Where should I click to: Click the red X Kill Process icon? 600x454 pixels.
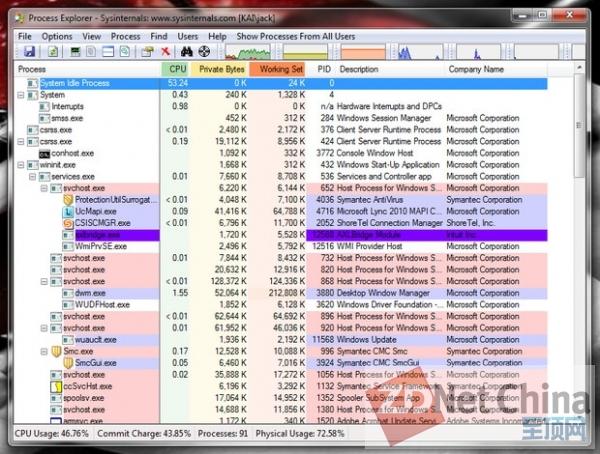pyautogui.click(x=165, y=51)
